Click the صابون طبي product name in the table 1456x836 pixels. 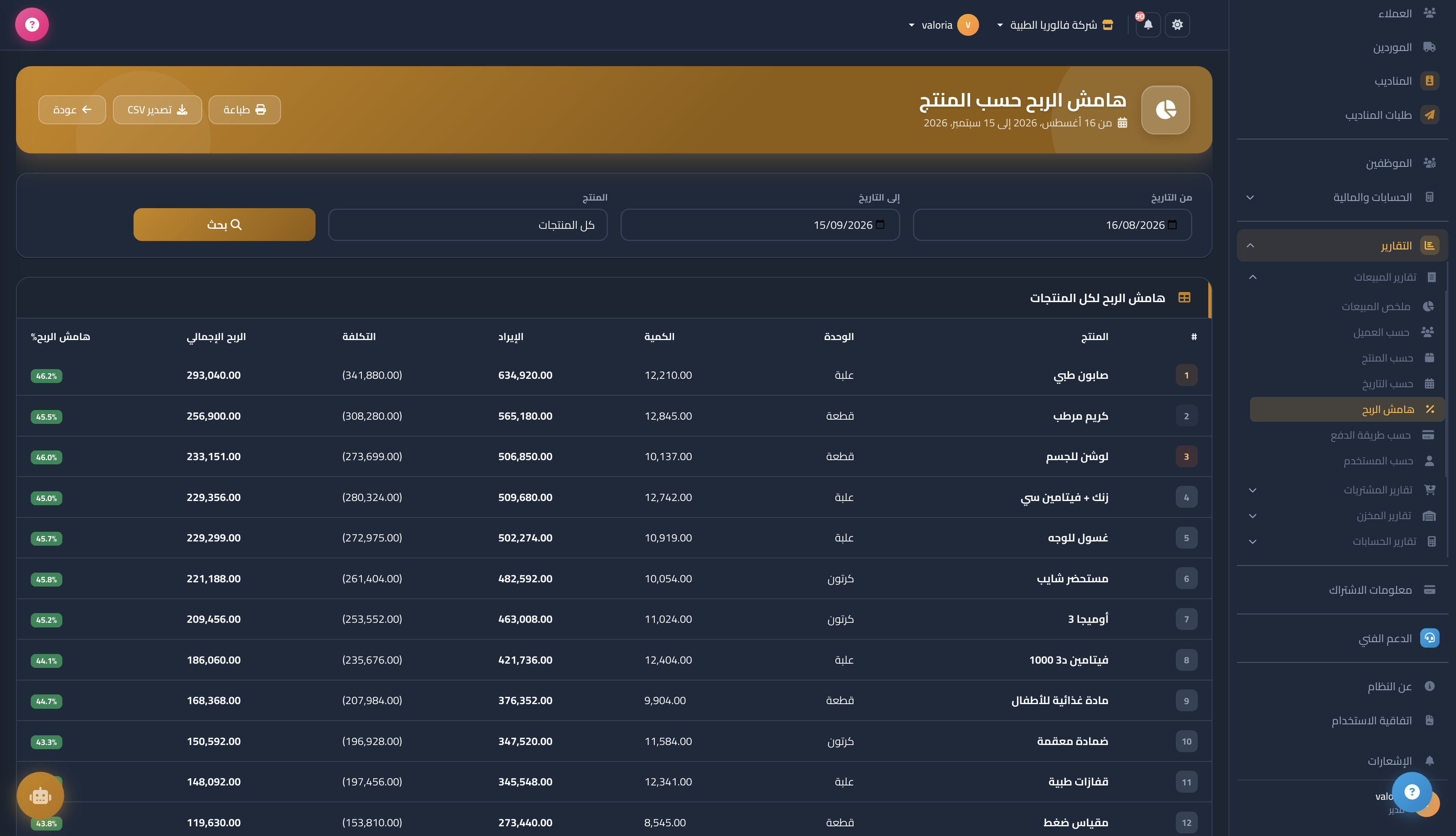[1081, 375]
